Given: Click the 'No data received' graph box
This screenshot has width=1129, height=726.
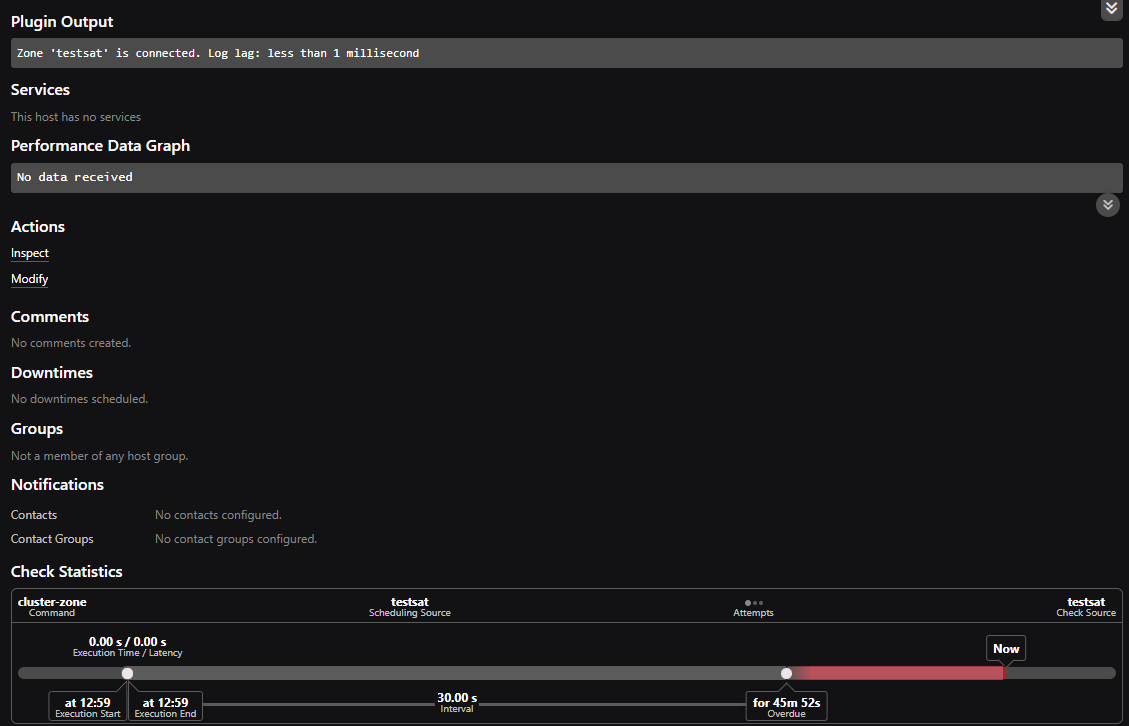Looking at the screenshot, I should click(x=567, y=177).
